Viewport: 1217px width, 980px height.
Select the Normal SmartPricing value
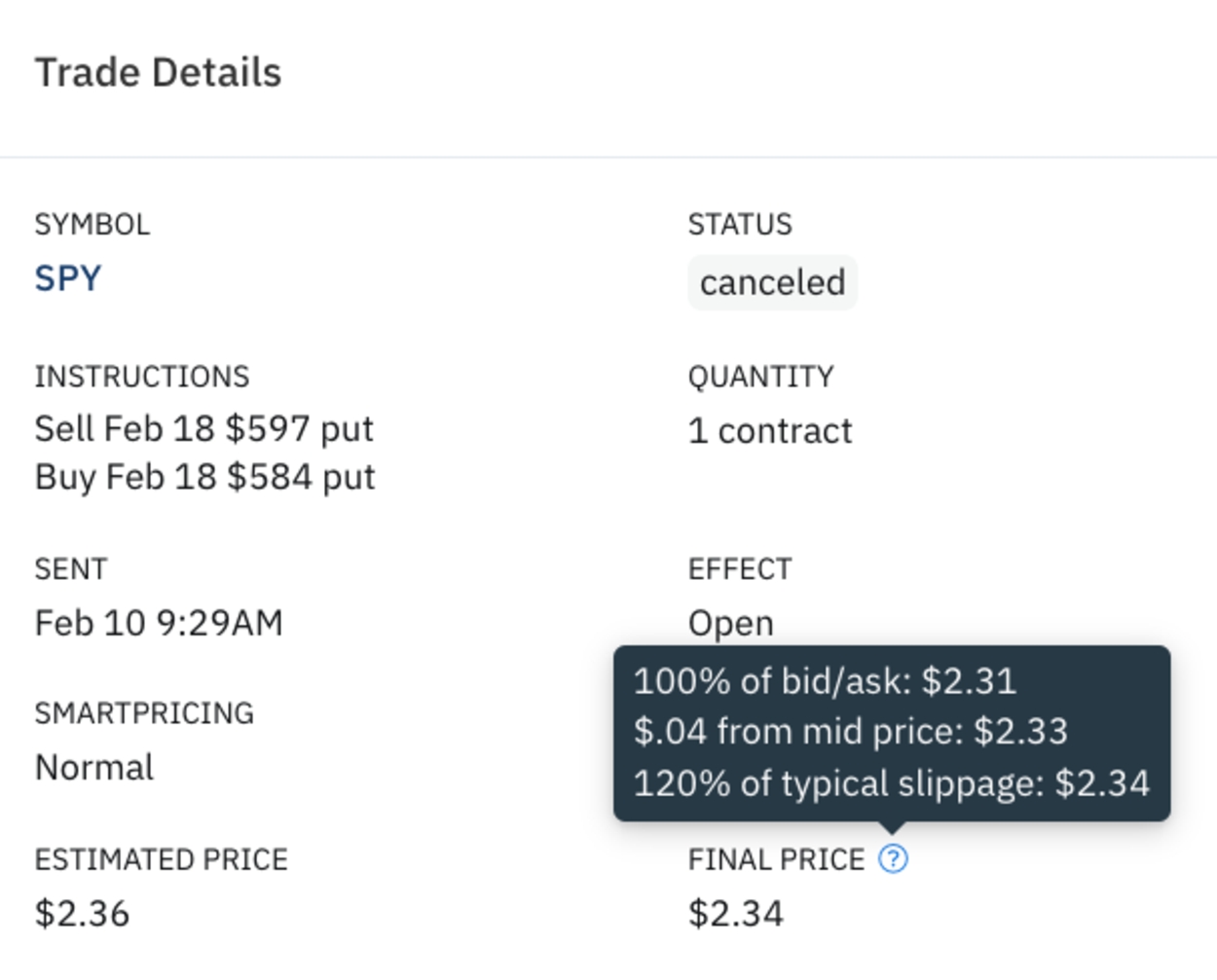click(94, 768)
